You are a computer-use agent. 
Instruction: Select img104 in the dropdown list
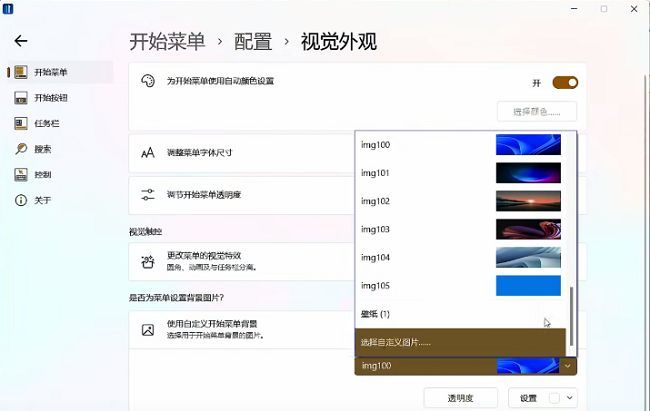click(462, 258)
